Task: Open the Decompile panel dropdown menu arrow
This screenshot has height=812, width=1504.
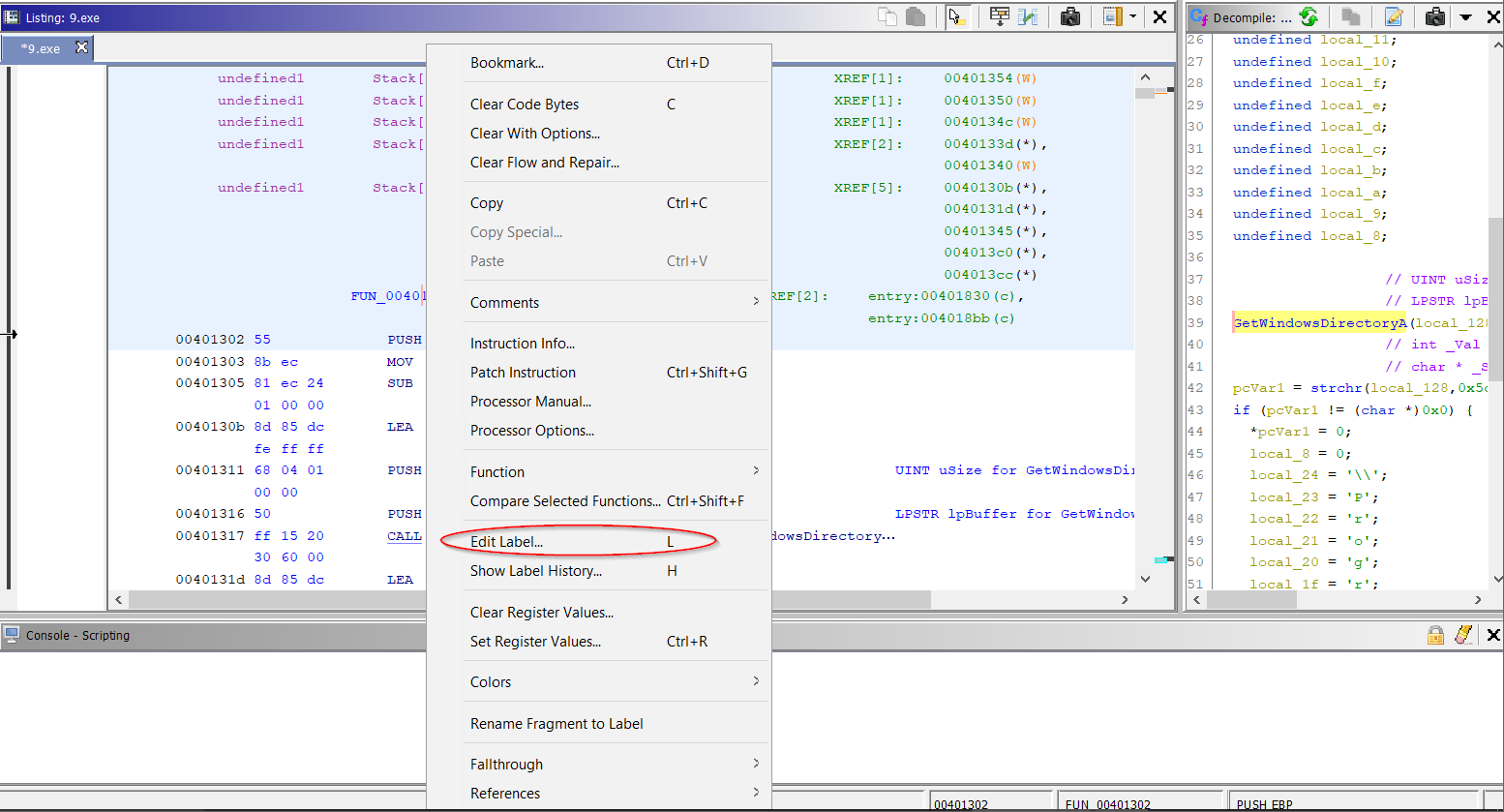Action: pyautogui.click(x=1465, y=17)
